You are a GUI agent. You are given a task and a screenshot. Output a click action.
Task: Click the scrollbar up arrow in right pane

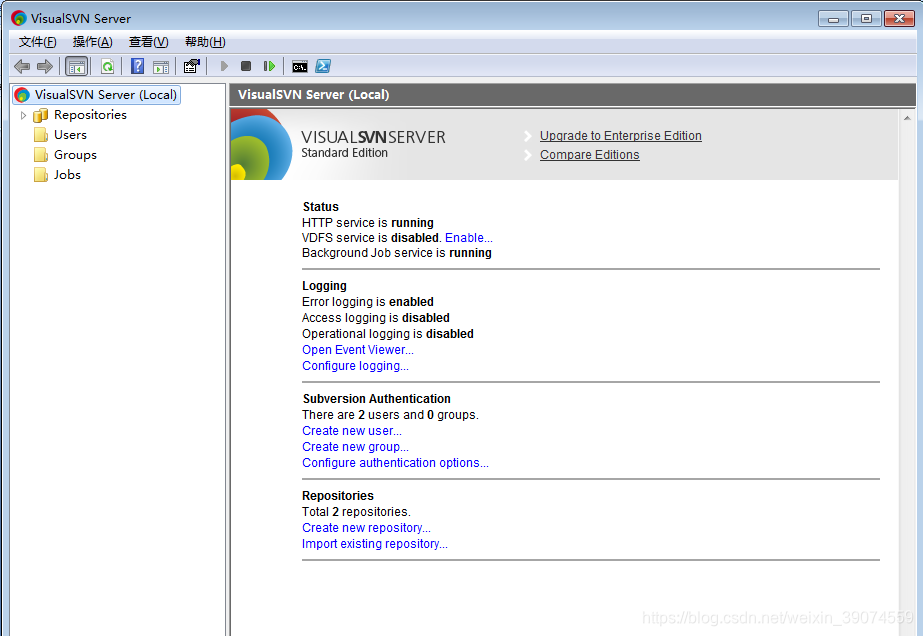coord(907,118)
